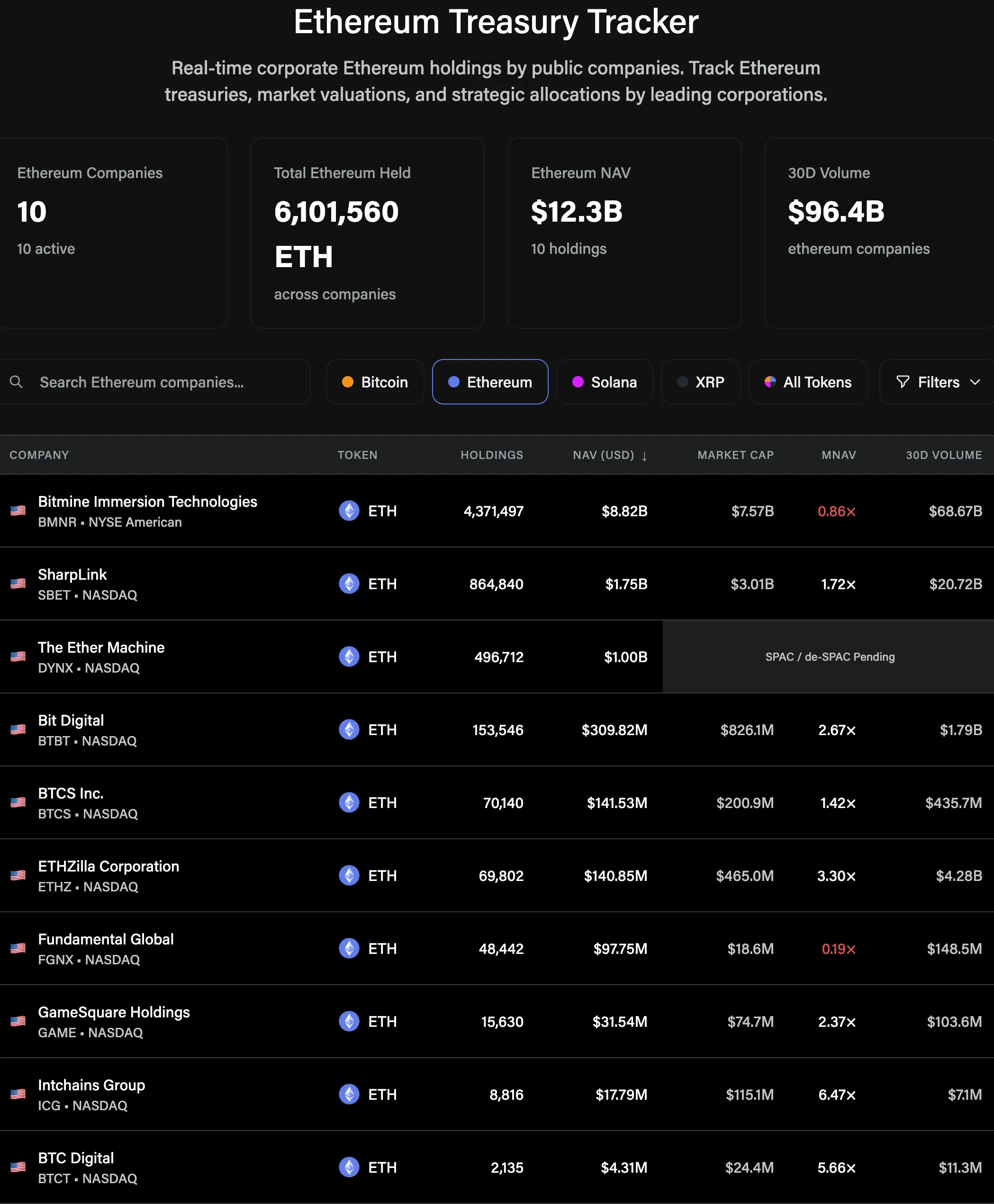Click the Solana pink dot icon

tap(578, 382)
